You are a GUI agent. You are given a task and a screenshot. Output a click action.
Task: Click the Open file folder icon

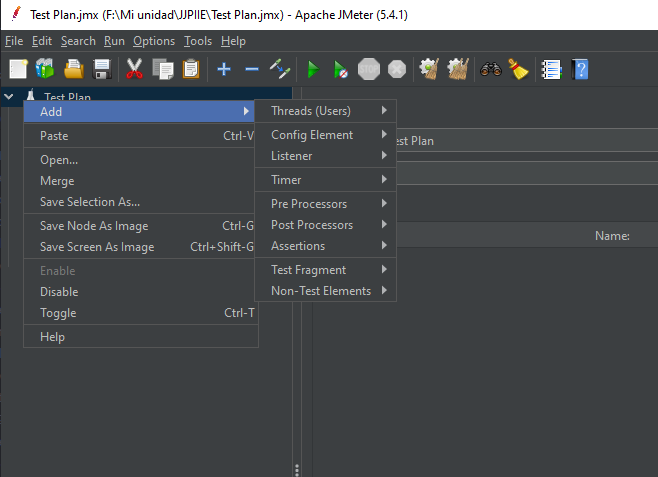click(x=73, y=69)
